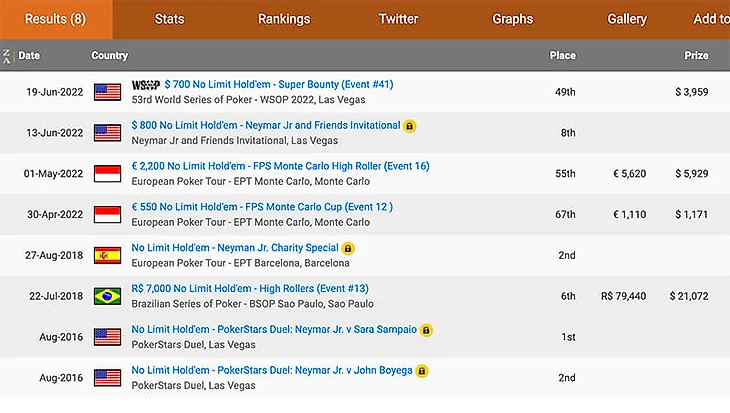Click the prize $ 1,171
Viewport: 730px width, 413px height.
click(692, 215)
